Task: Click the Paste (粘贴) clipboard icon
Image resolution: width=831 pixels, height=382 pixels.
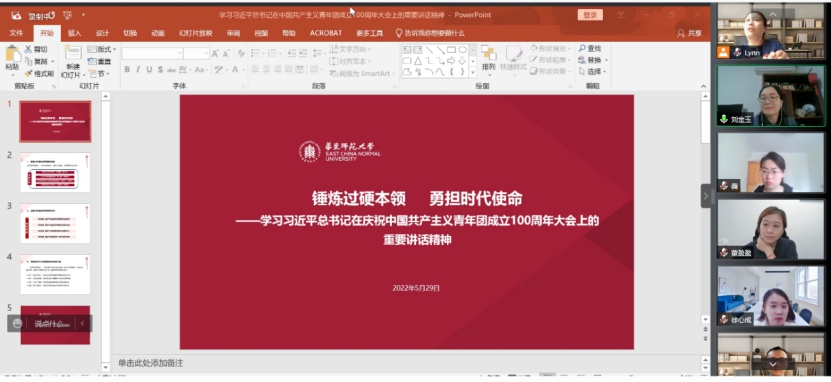Action: point(12,54)
